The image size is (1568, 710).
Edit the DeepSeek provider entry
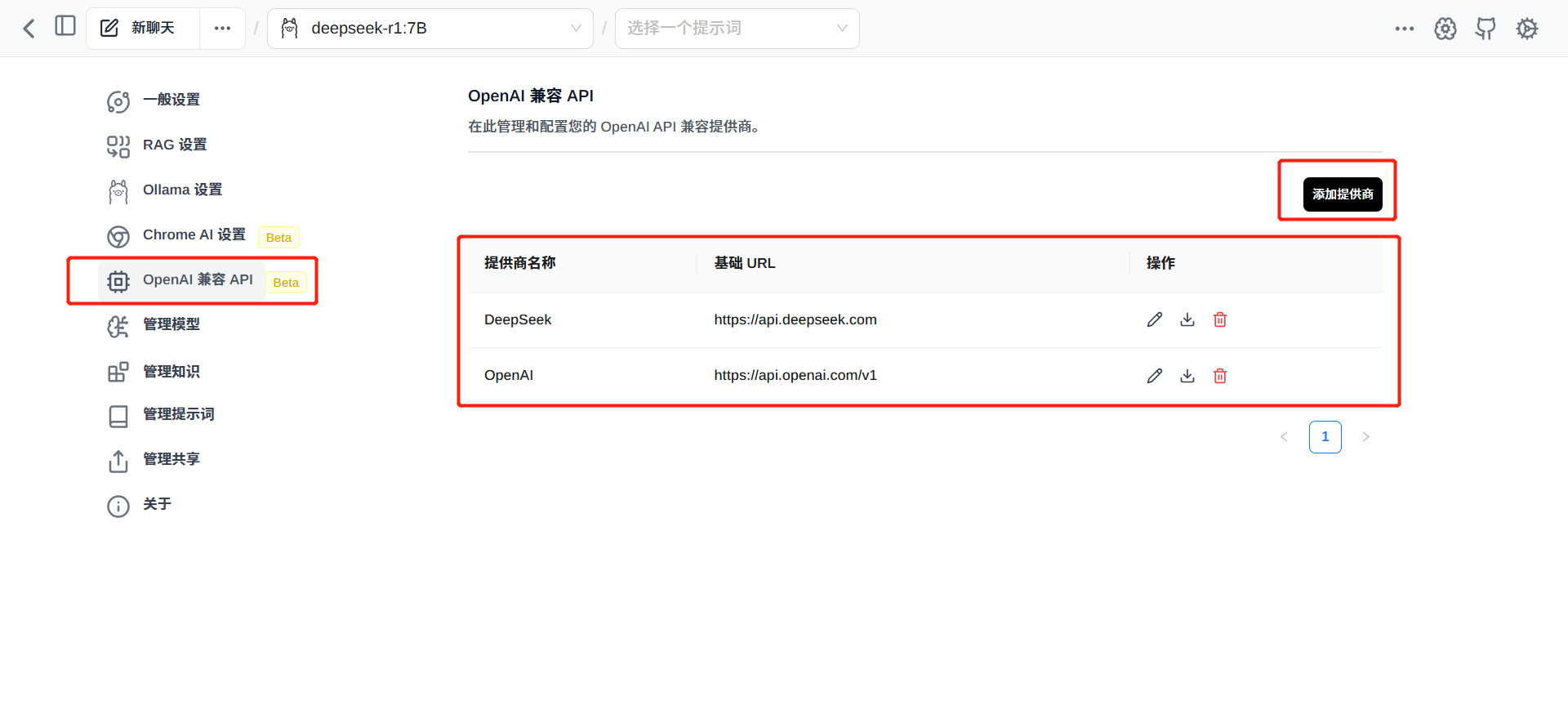pyautogui.click(x=1154, y=319)
